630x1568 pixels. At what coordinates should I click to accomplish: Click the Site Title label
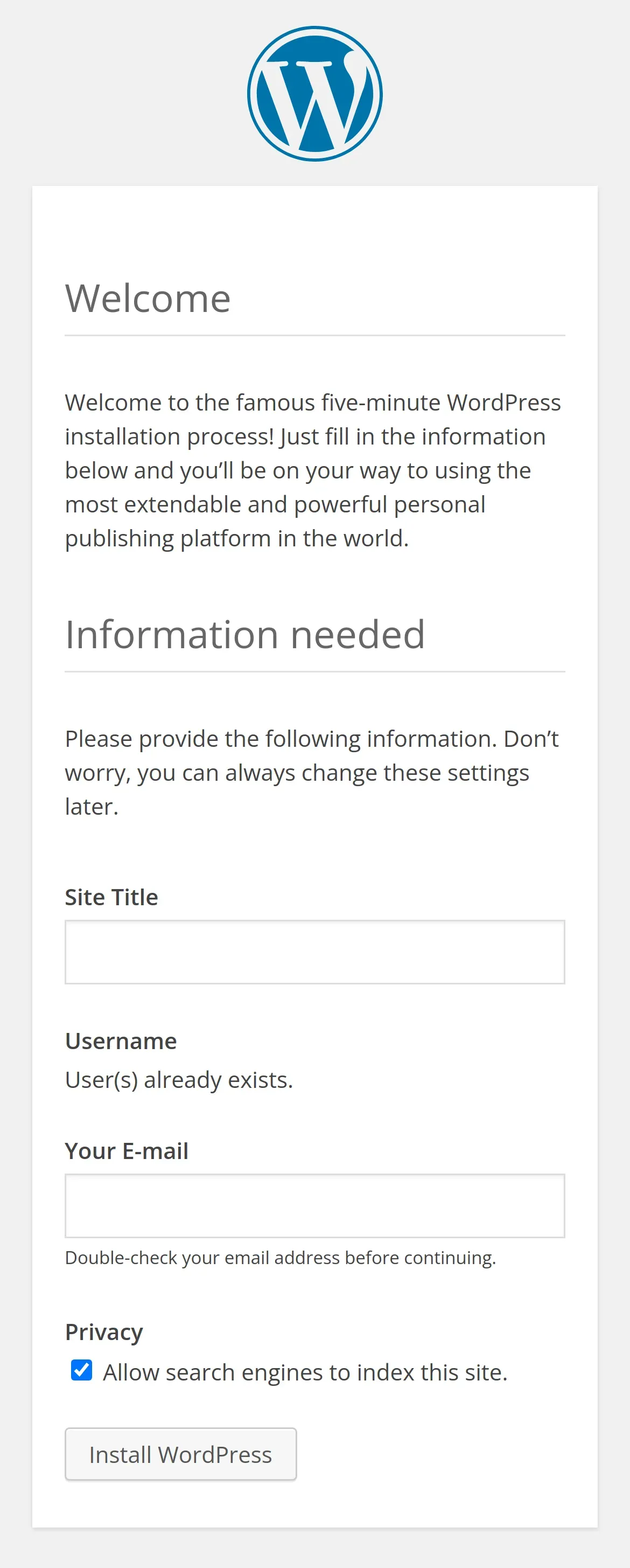pyautogui.click(x=111, y=897)
